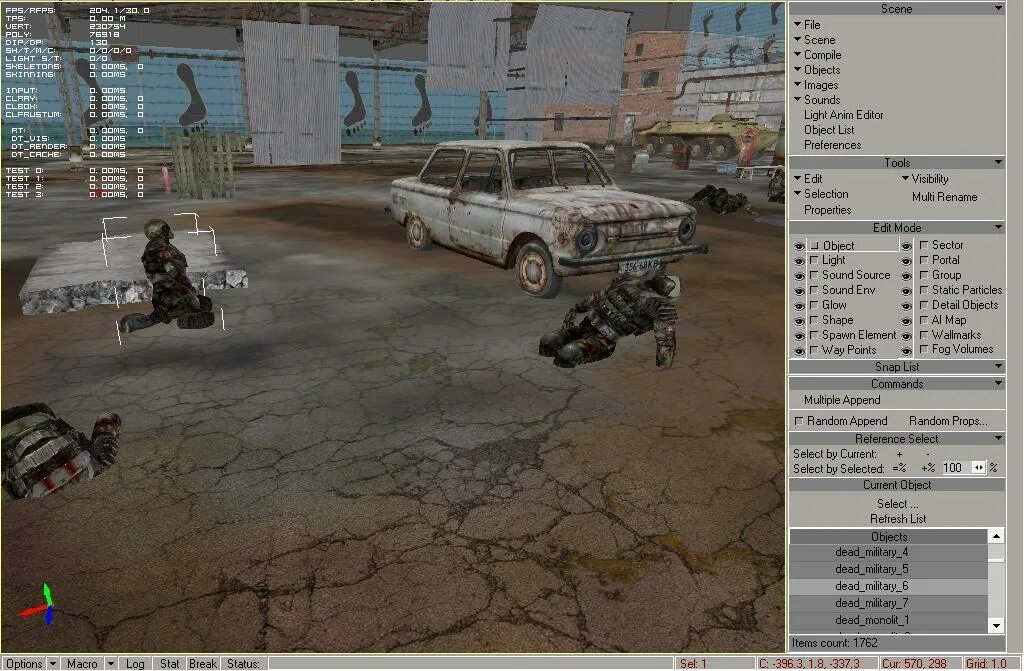Toggle the Fog Volumes eye icon

(906, 351)
